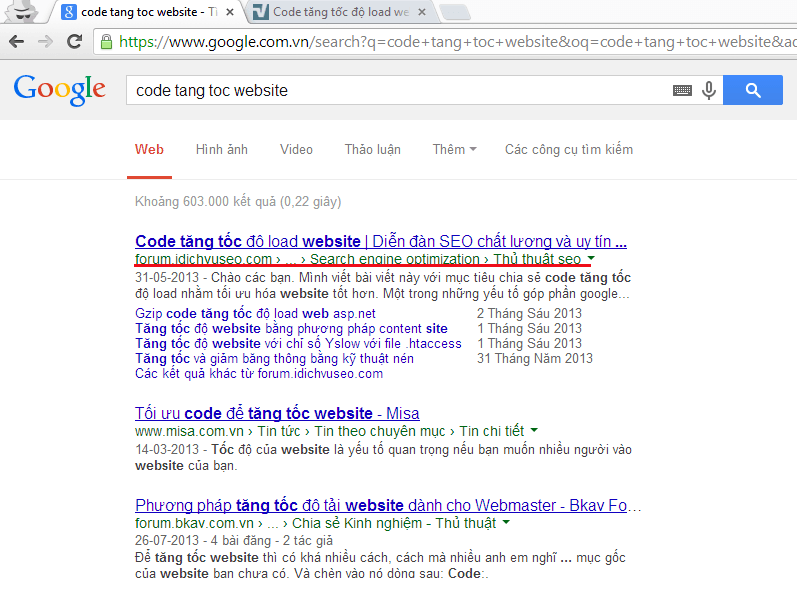Click the browser Forward arrow
797x594 pixels.
tap(45, 42)
